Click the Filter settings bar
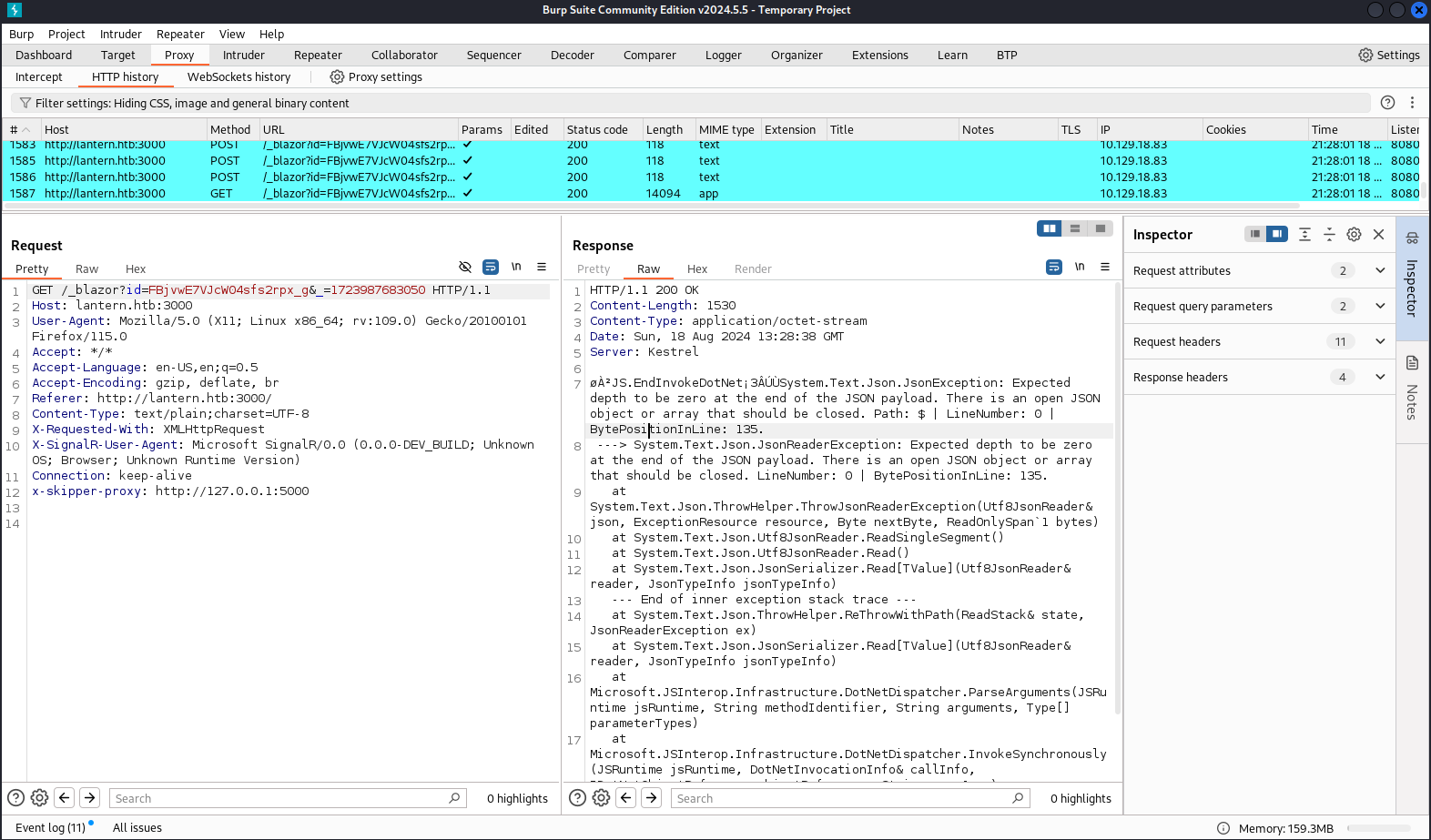1431x840 pixels. pos(690,103)
